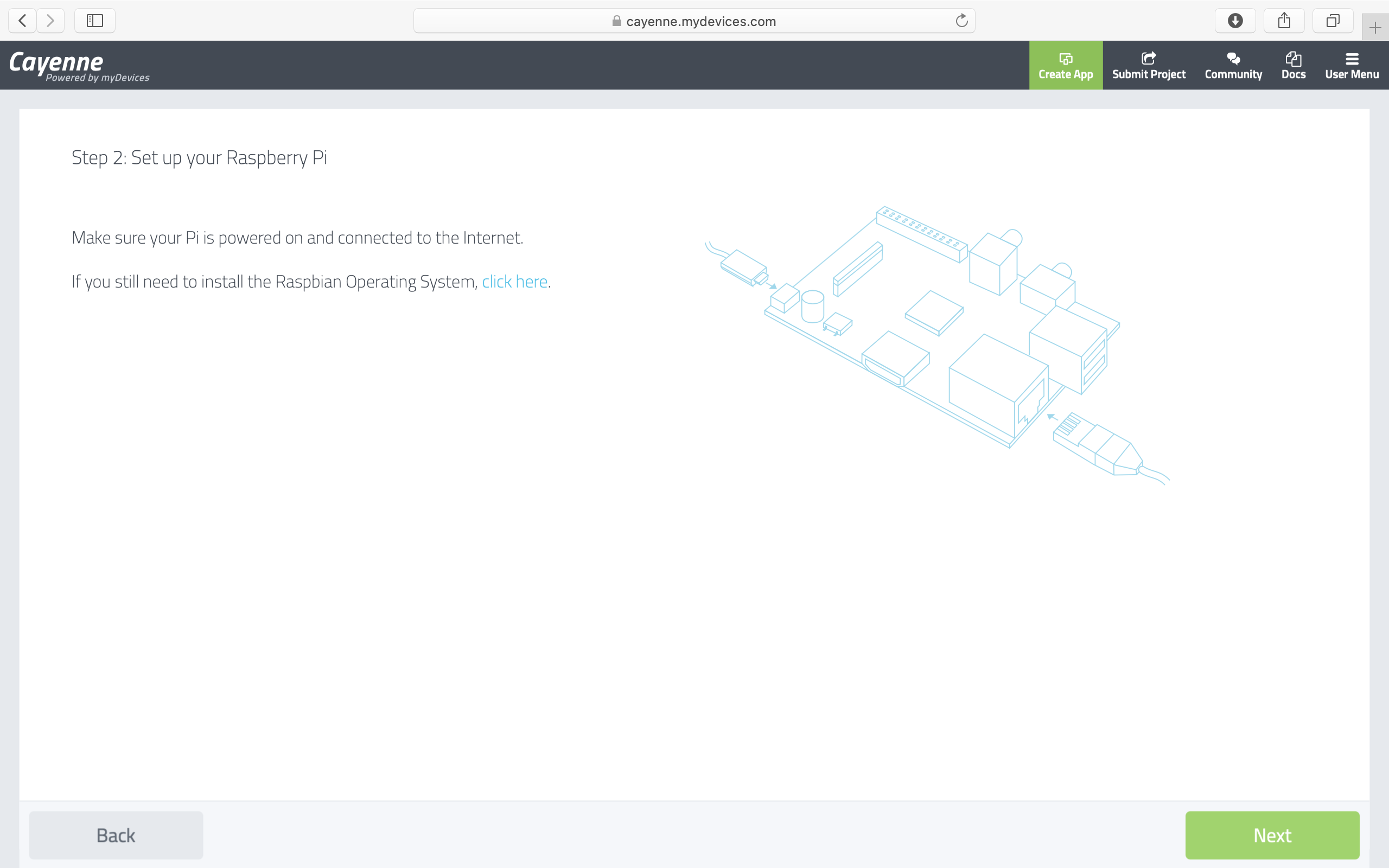Click the Safari share icon

pyautogui.click(x=1284, y=21)
